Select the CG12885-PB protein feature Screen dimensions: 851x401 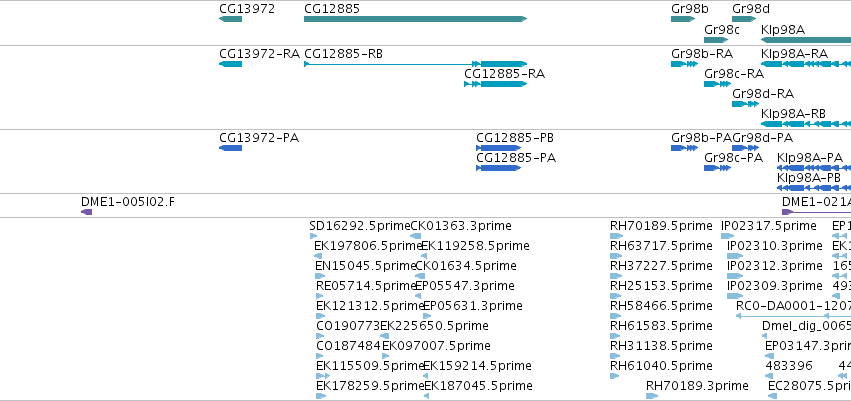(498, 148)
